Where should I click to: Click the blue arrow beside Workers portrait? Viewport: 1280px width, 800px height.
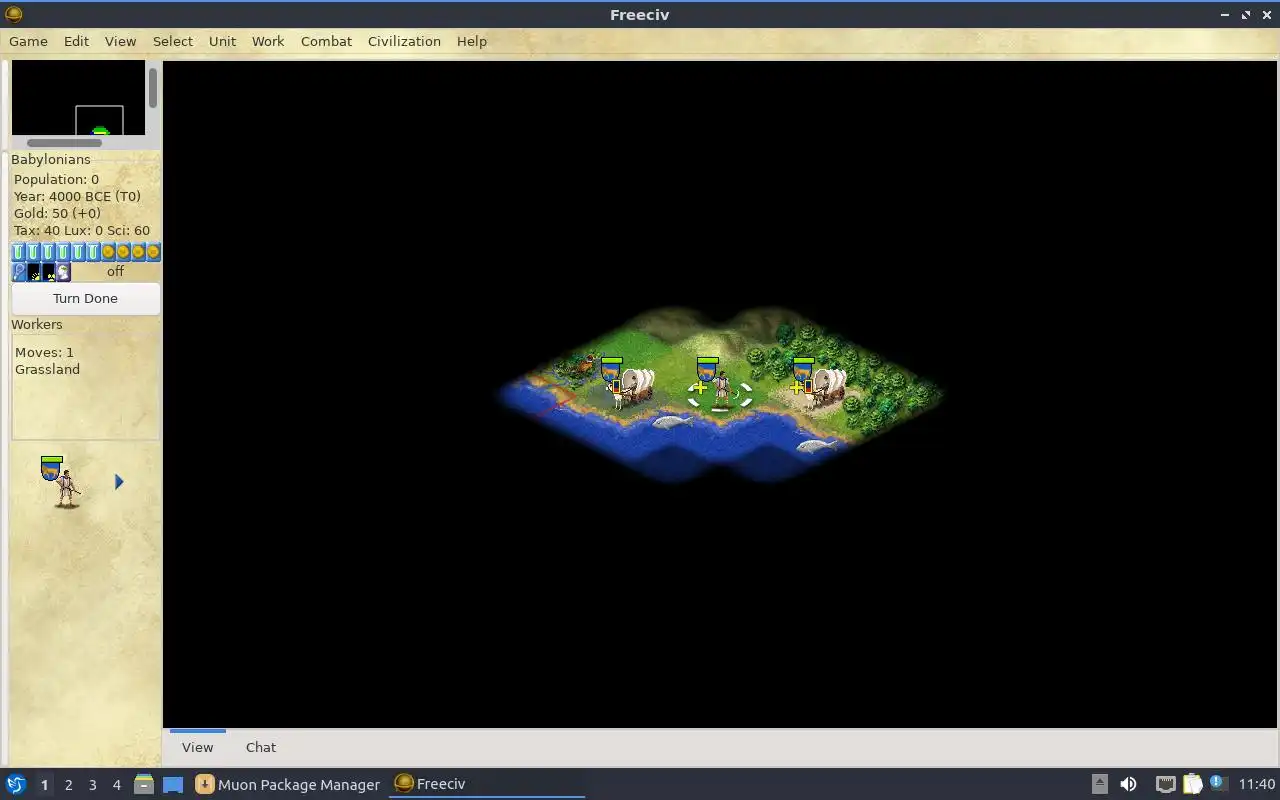click(x=118, y=482)
